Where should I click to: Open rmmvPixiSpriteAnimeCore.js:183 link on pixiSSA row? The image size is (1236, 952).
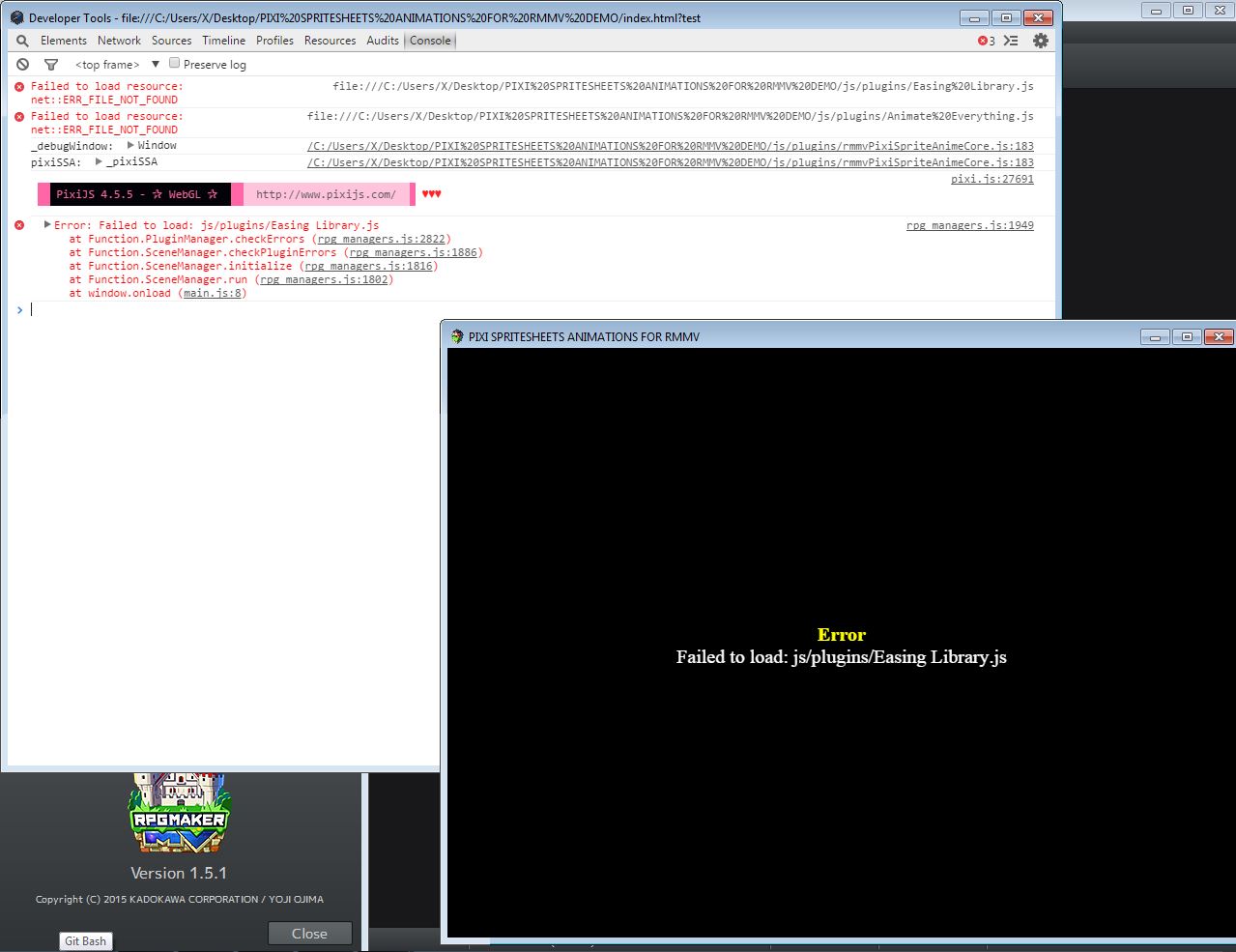pos(671,162)
